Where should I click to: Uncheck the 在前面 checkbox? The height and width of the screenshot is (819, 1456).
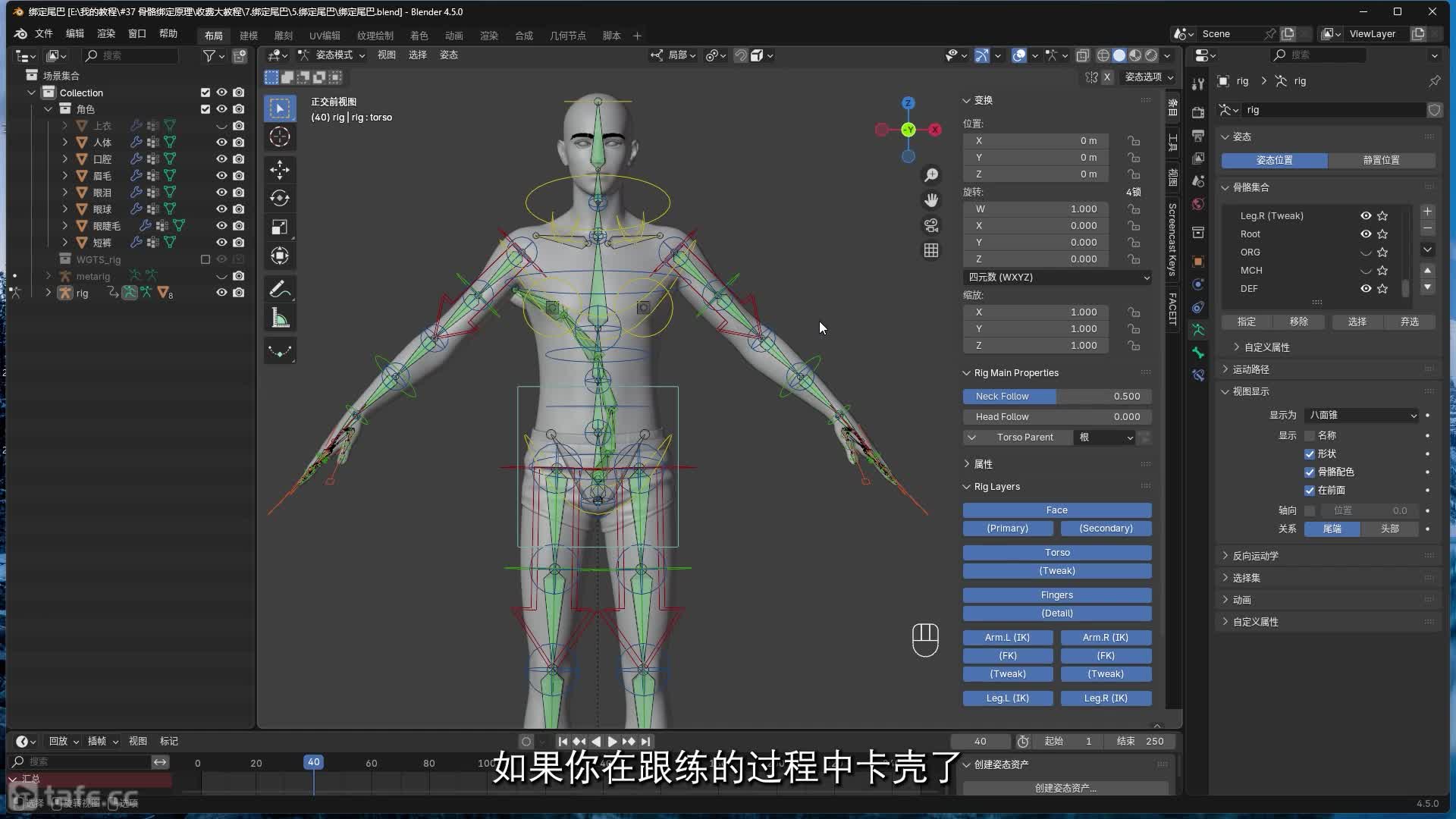[x=1310, y=491]
